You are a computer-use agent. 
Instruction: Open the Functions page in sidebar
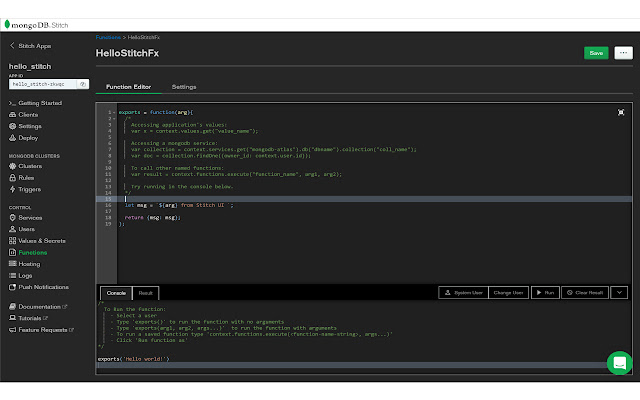click(x=28, y=253)
